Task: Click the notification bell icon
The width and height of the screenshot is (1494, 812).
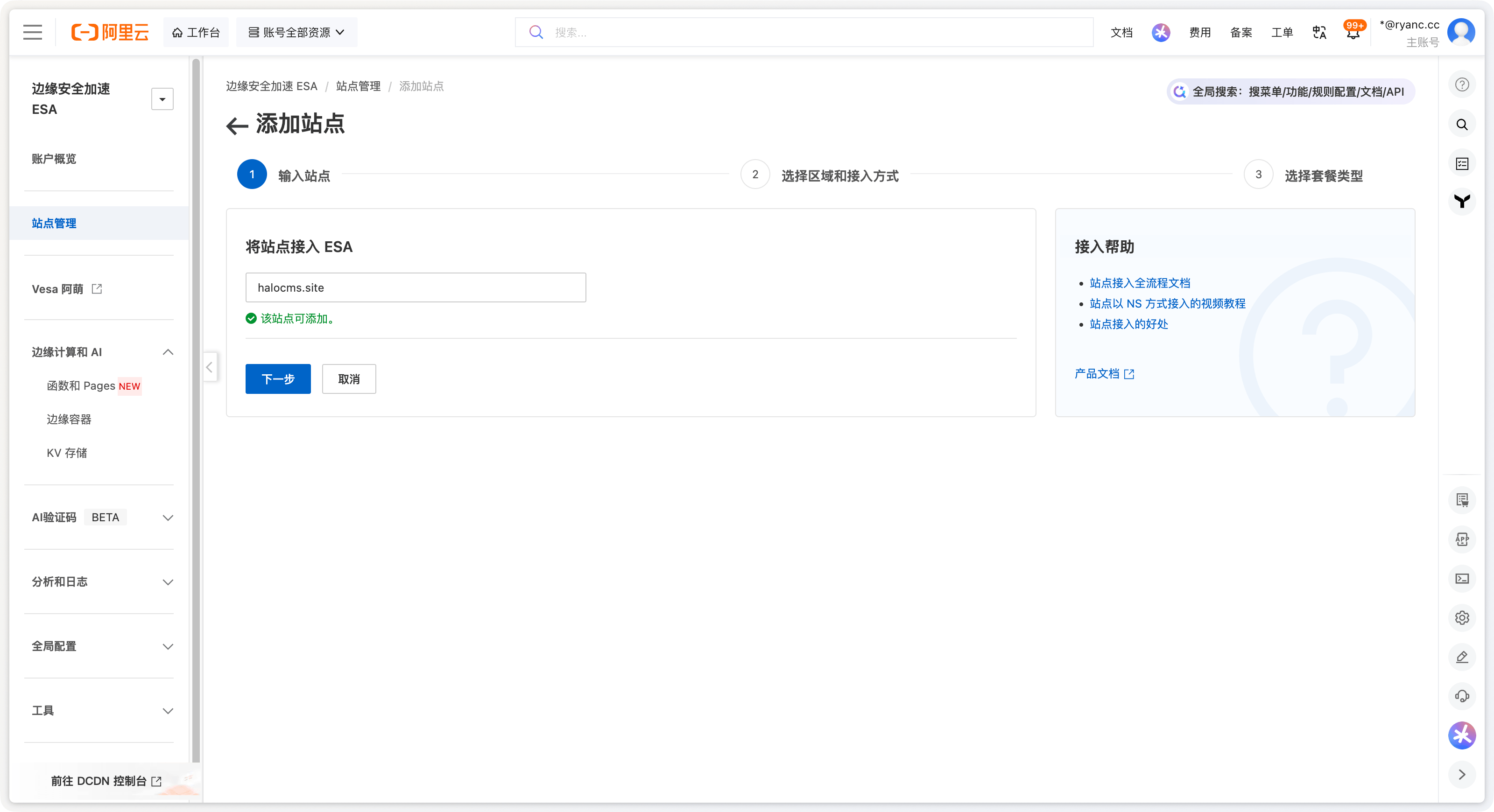Action: [1353, 33]
